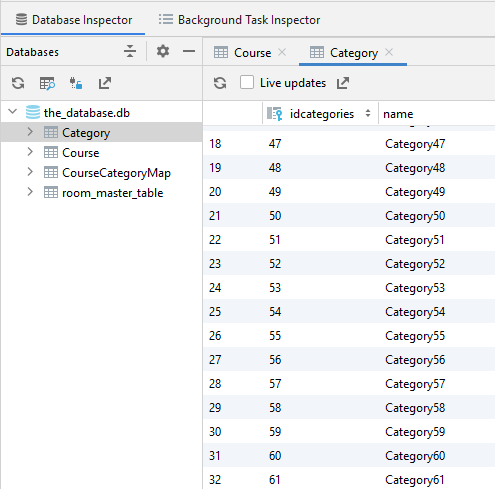The image size is (495, 489).
Task: Click the idcategories cell with value 51
Action: tap(275, 240)
